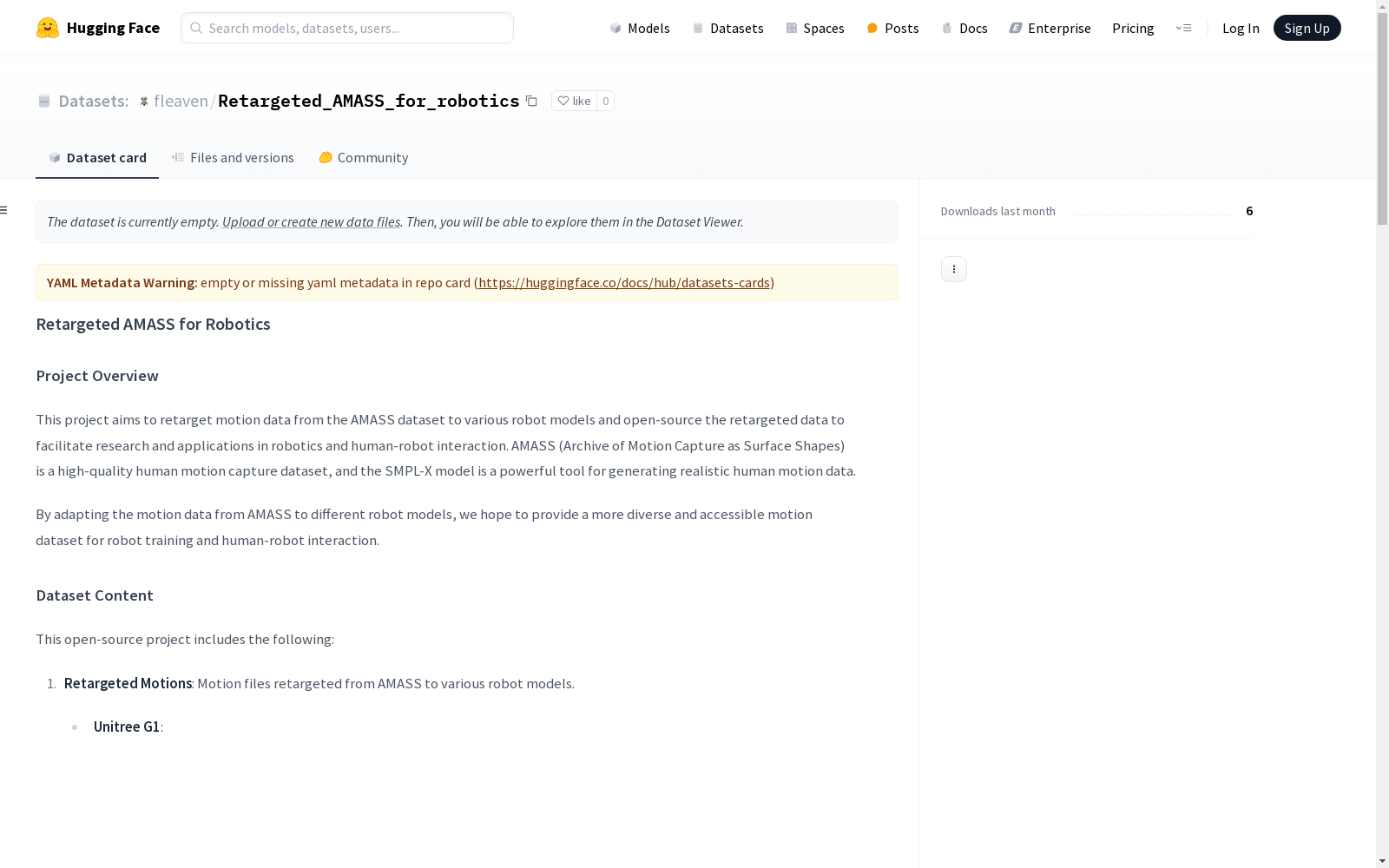
Task: Click the like count showing 0
Action: pos(606,101)
